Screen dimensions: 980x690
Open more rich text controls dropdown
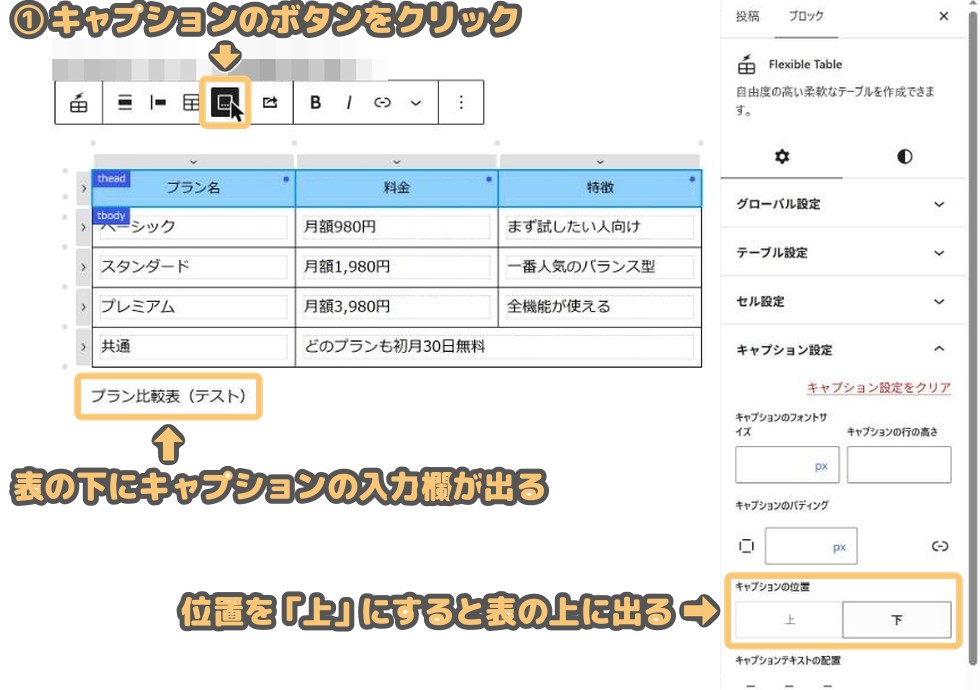416,103
